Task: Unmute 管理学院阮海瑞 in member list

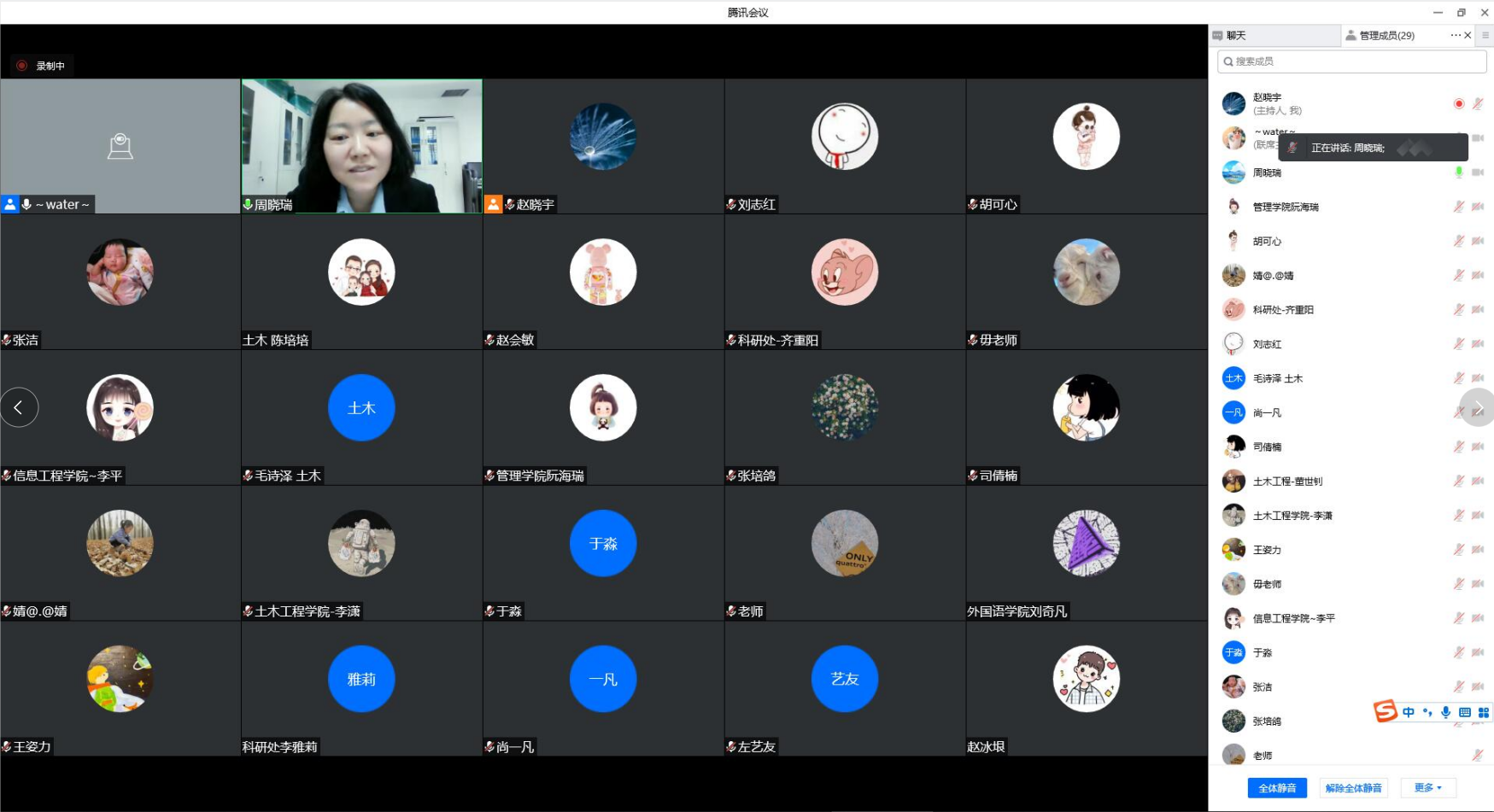Action: click(x=1459, y=206)
